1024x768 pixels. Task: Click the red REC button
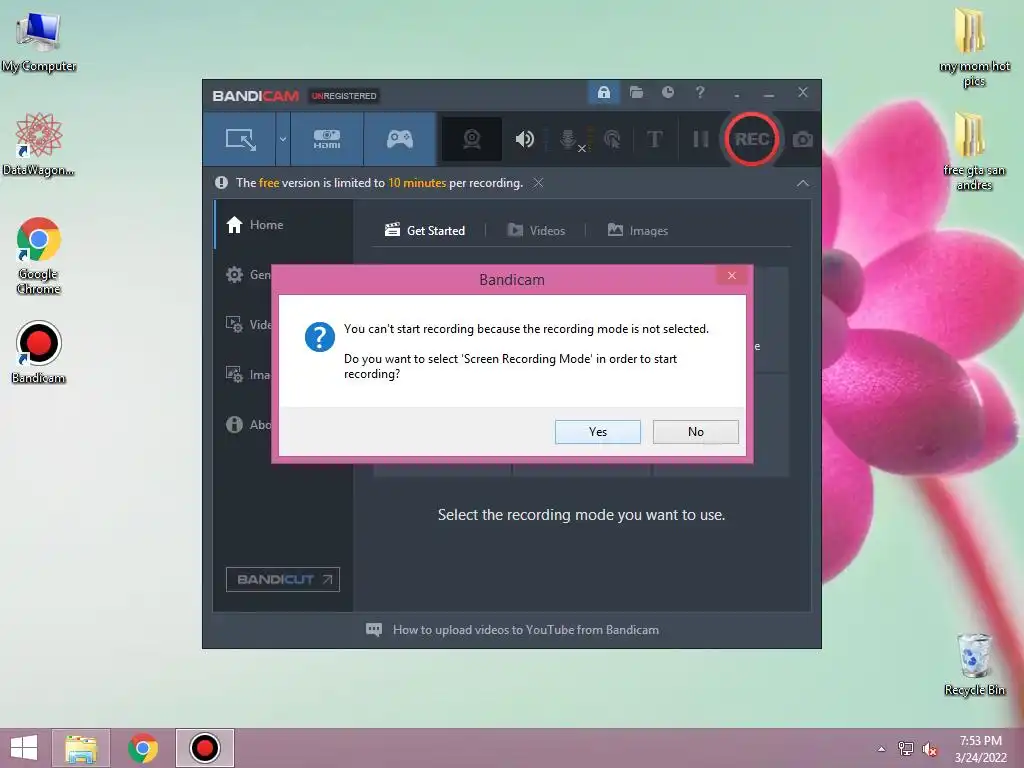[x=751, y=139]
